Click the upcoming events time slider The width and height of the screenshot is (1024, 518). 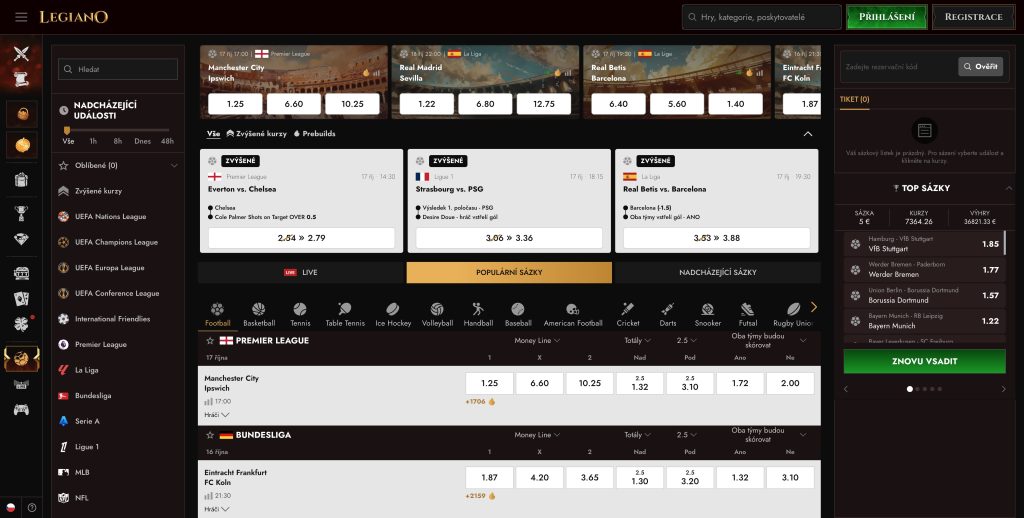pos(118,130)
